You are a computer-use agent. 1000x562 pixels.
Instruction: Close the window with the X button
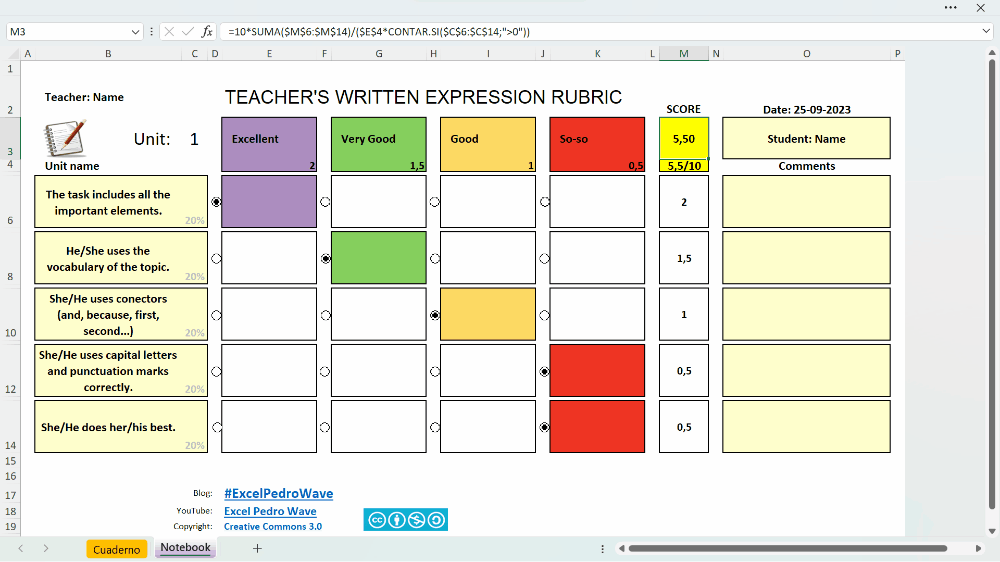pyautogui.click(x=981, y=8)
